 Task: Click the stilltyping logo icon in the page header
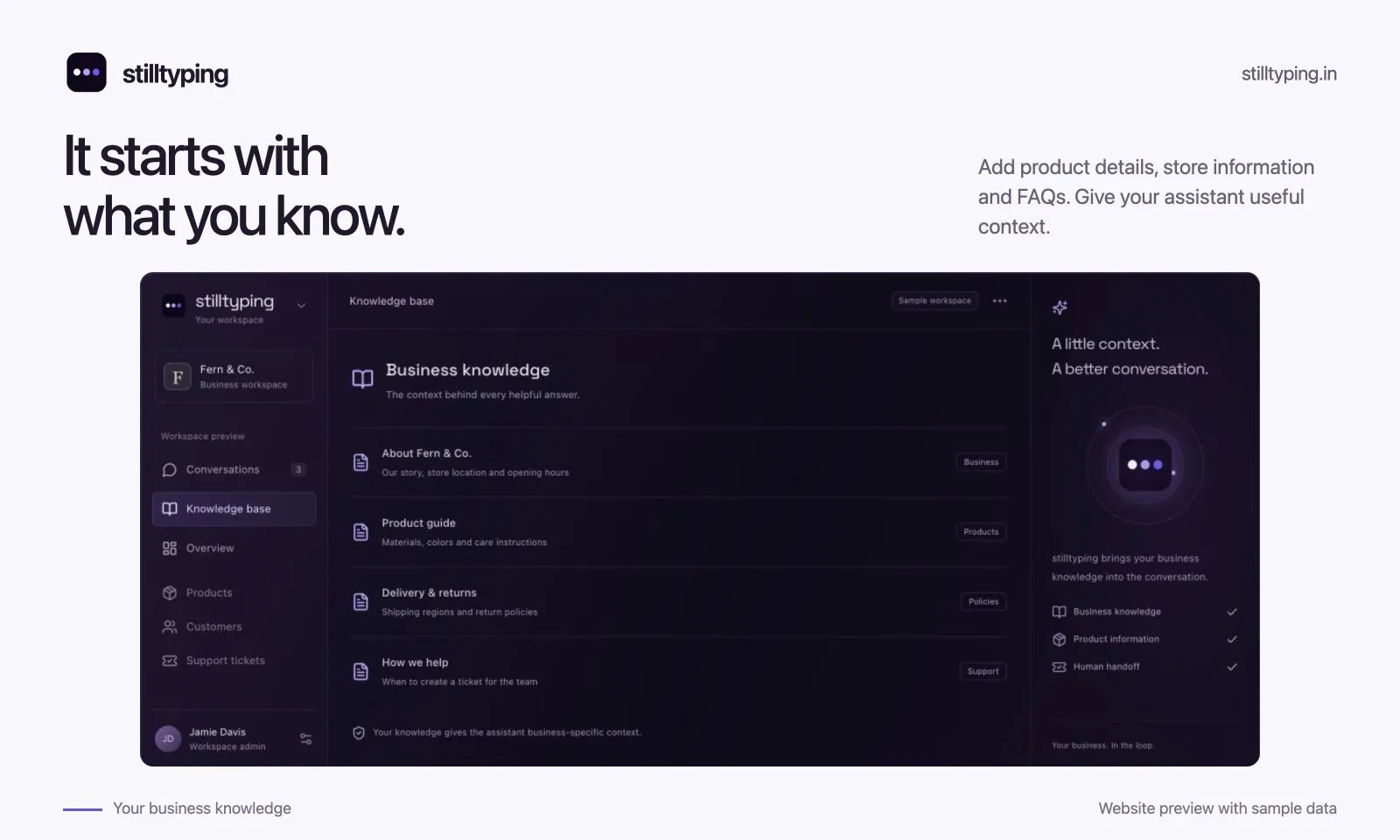point(87,73)
